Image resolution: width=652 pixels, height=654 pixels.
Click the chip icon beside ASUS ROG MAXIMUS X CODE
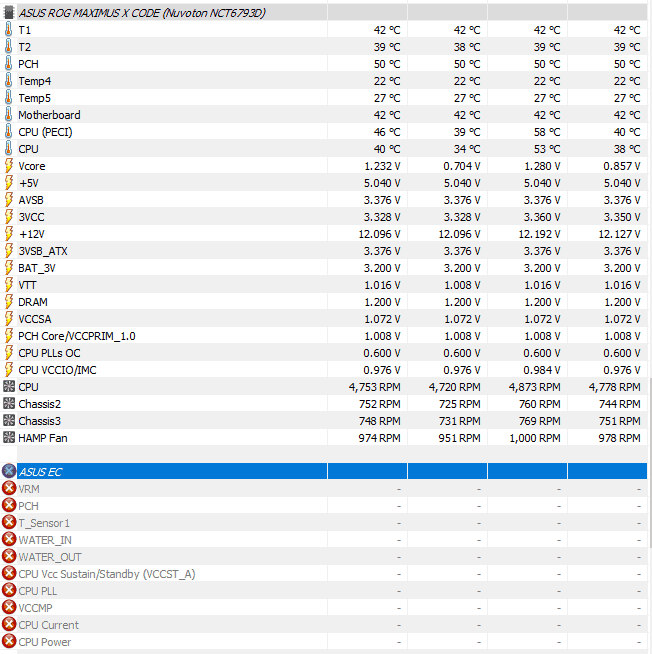point(8,13)
